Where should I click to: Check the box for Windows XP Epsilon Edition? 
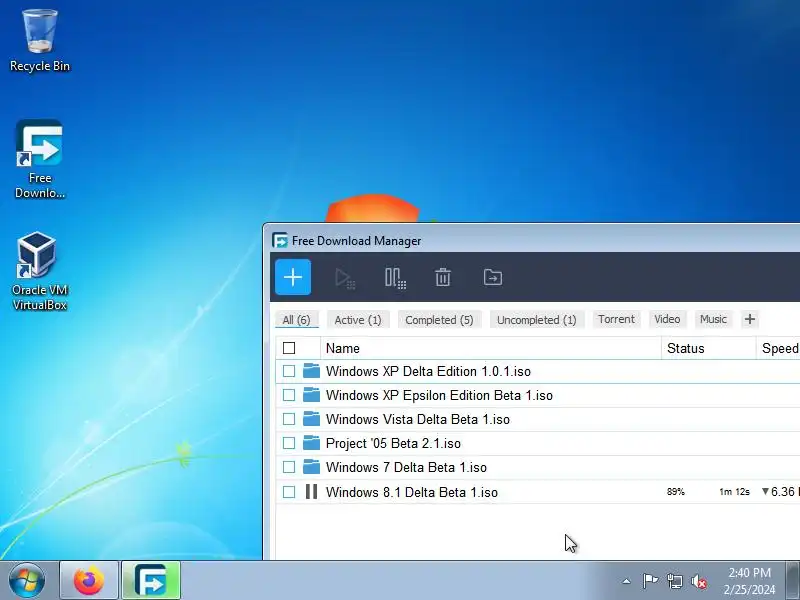click(x=289, y=395)
